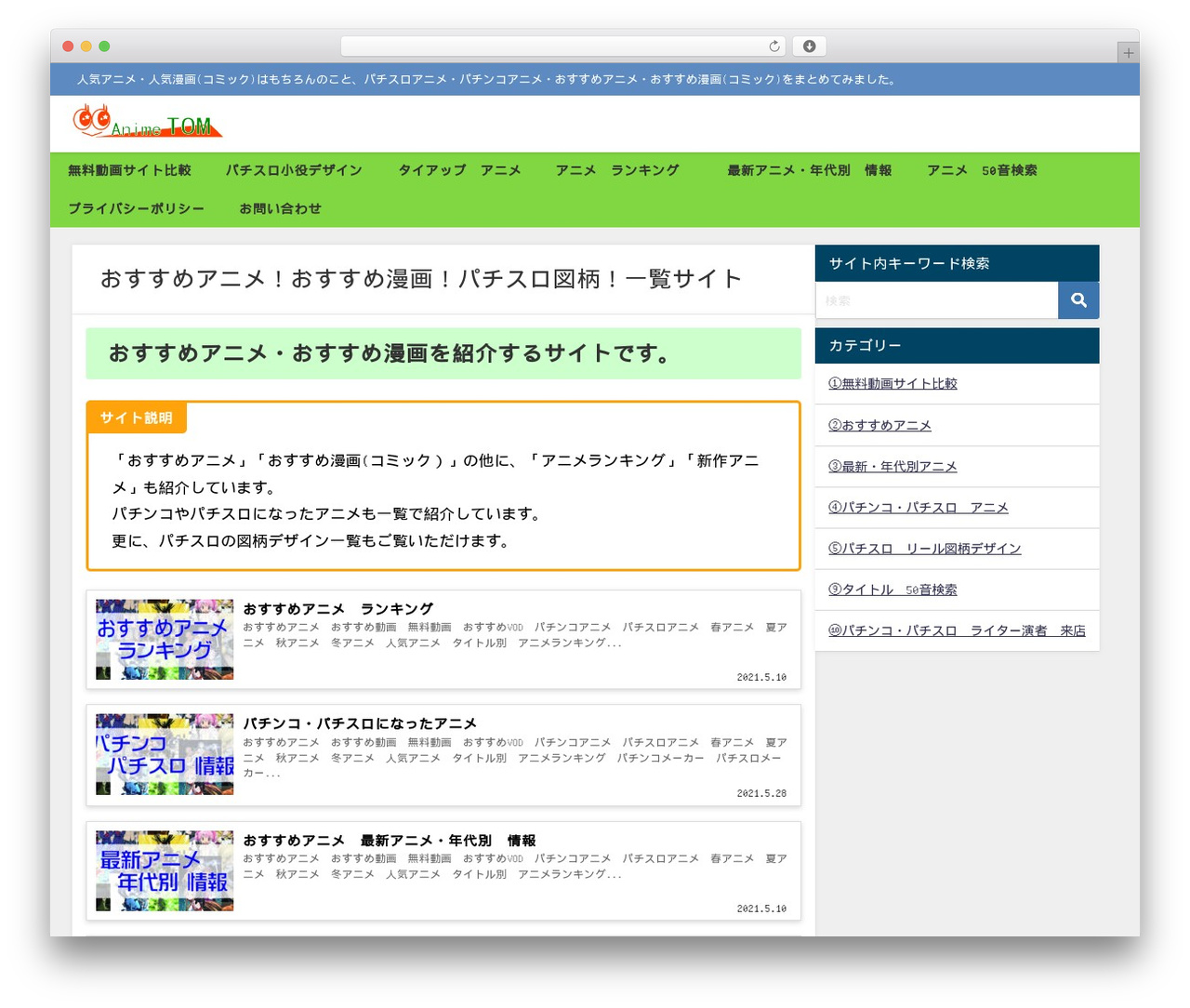This screenshot has width=1190, height=1008.
Task: Open アニメ 50音検索 in navigation bar
Action: coord(982,170)
